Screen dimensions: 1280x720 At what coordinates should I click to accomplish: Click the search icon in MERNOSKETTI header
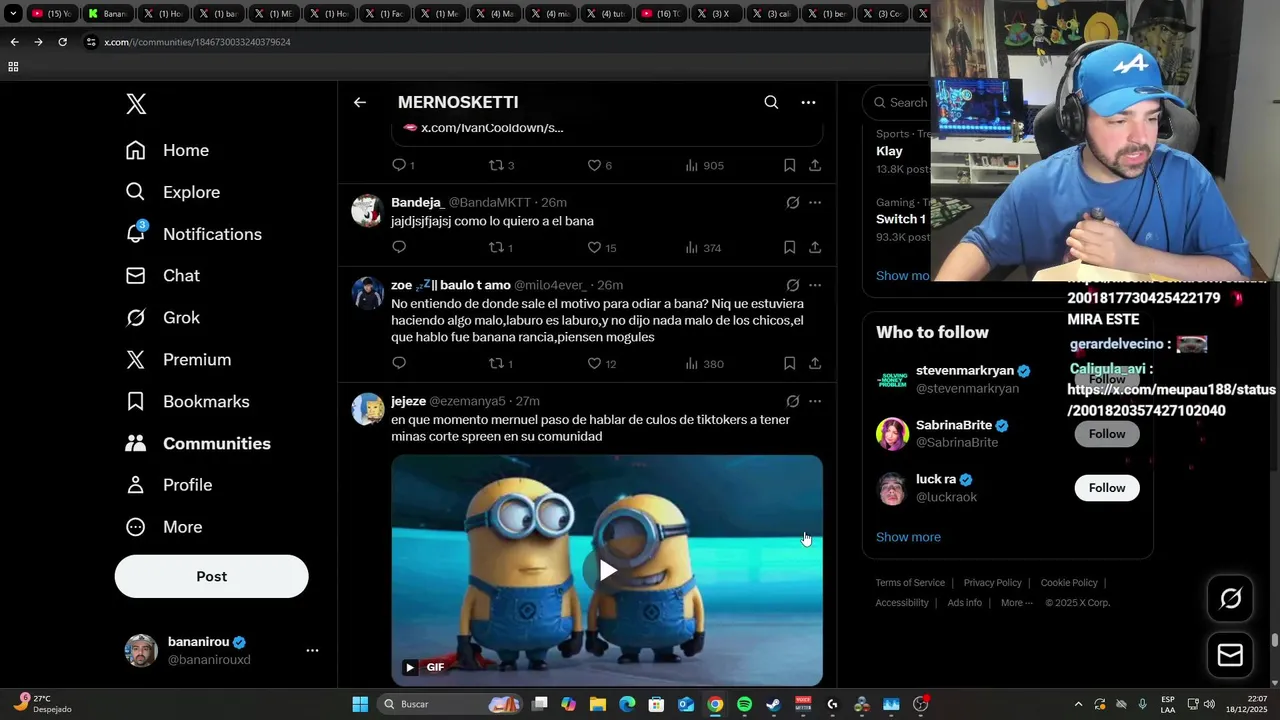pos(771,102)
